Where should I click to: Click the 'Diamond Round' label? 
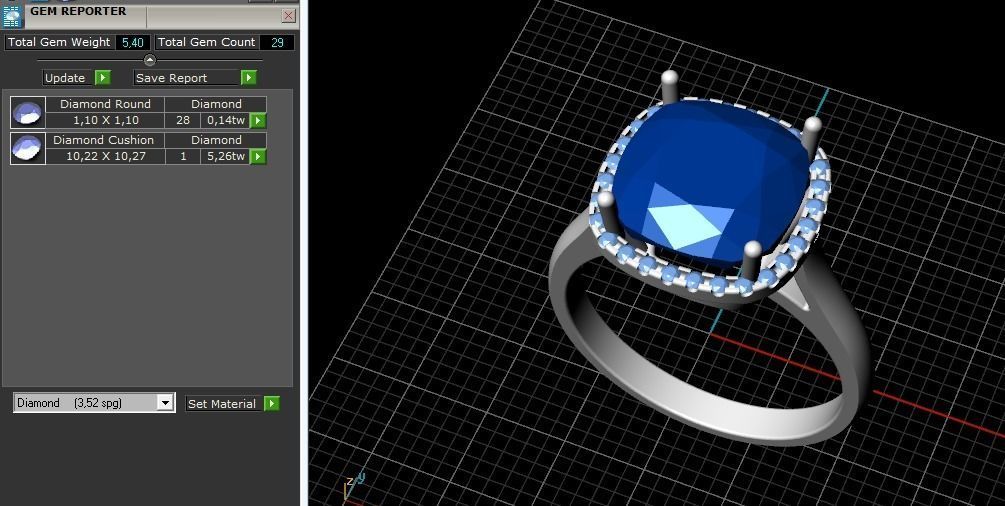[106, 104]
